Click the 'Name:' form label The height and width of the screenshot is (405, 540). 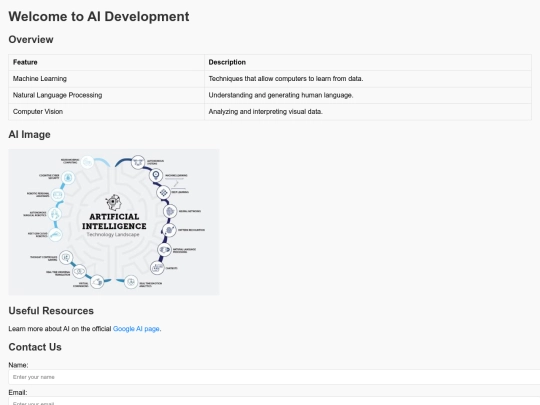pos(18,365)
